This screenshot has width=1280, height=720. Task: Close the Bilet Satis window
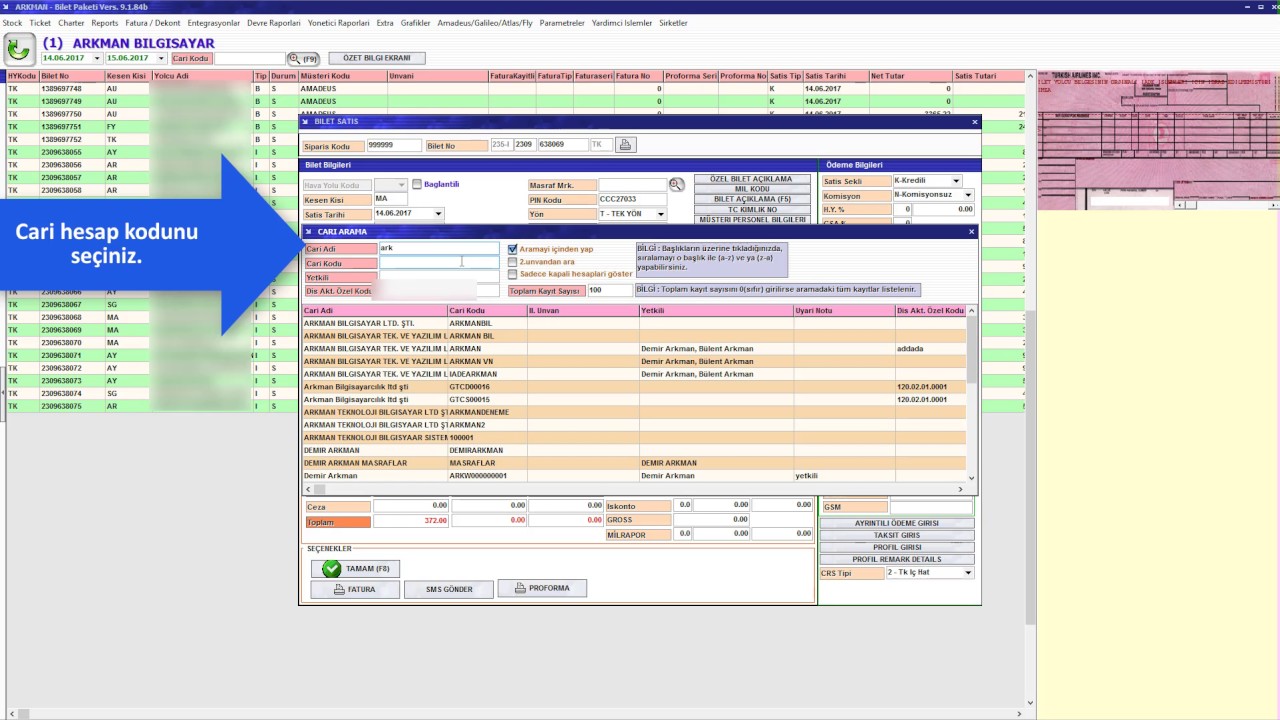(975, 122)
